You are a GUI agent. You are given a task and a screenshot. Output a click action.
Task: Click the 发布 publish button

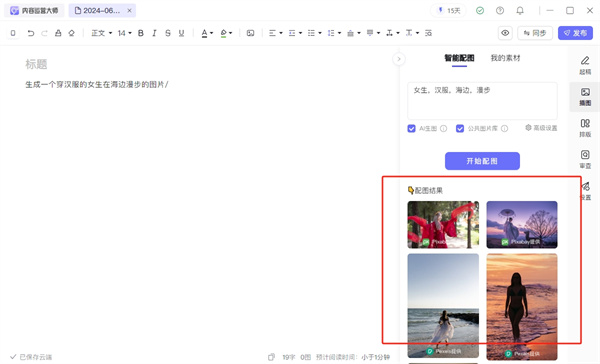click(x=575, y=33)
